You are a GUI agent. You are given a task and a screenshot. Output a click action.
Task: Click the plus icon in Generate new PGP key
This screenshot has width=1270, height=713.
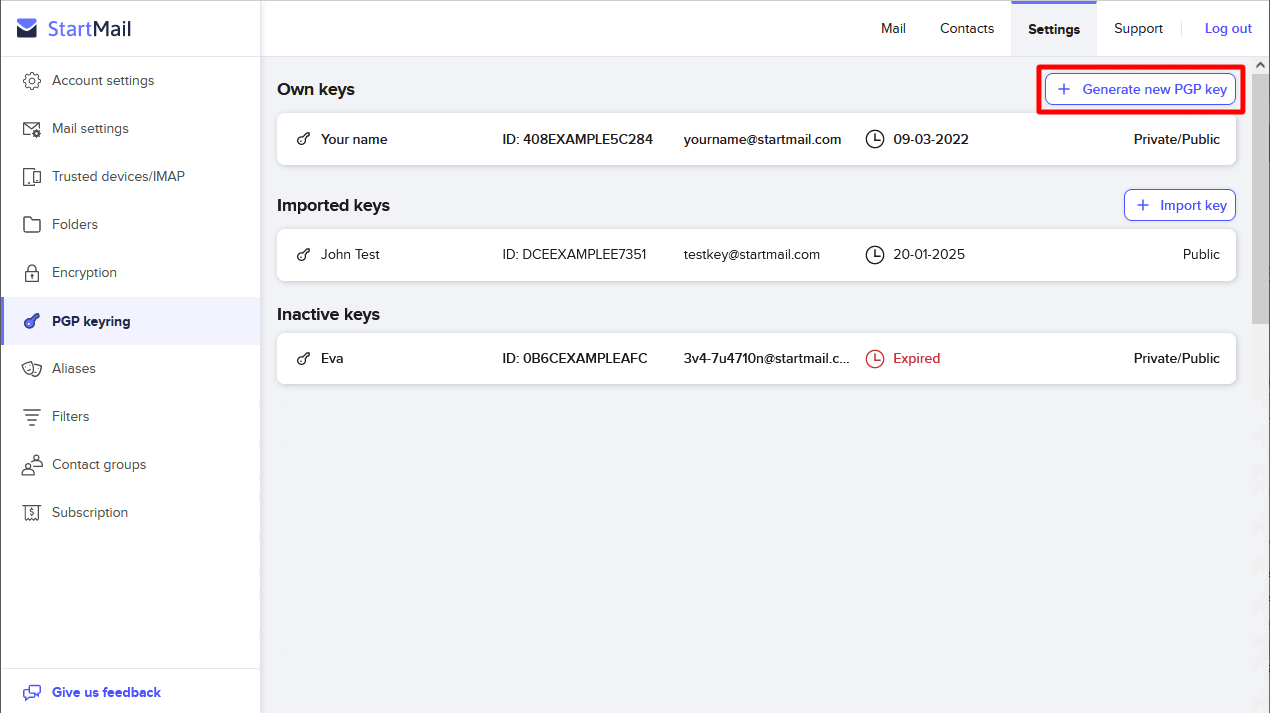tap(1063, 89)
